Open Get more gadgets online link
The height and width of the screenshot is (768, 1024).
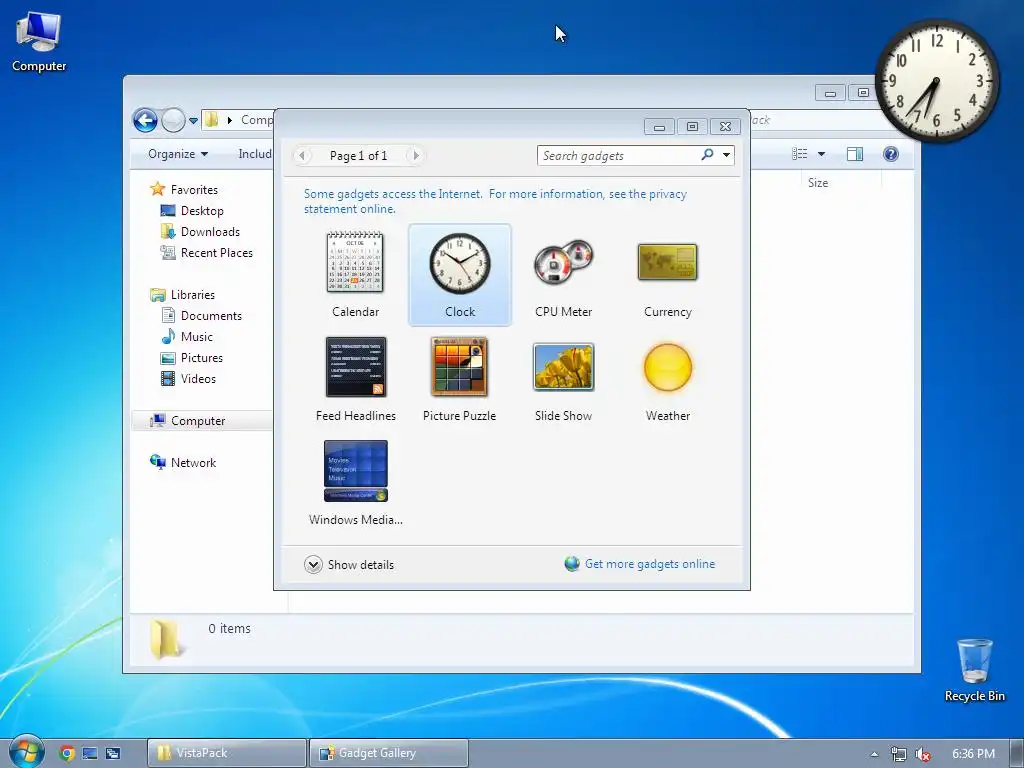click(650, 564)
